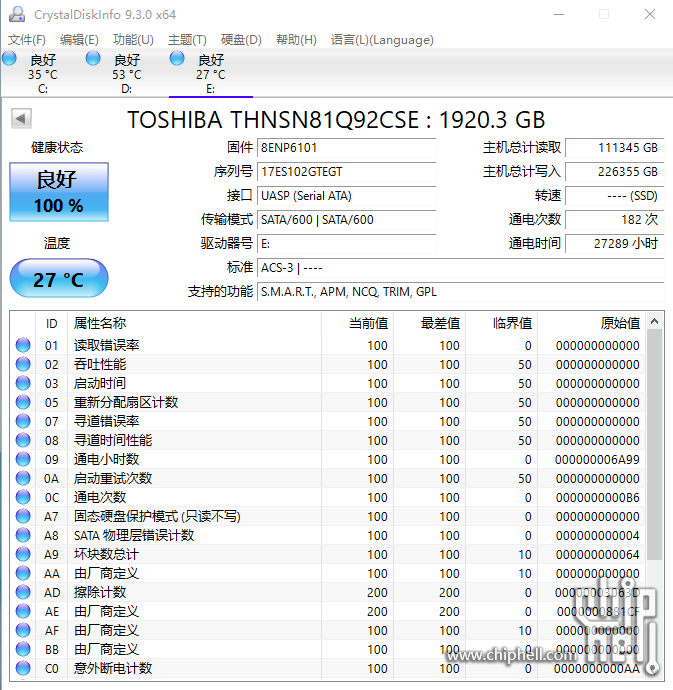Click status orb for attribute 01 读取错误率
The image size is (673, 690).
(x=23, y=345)
